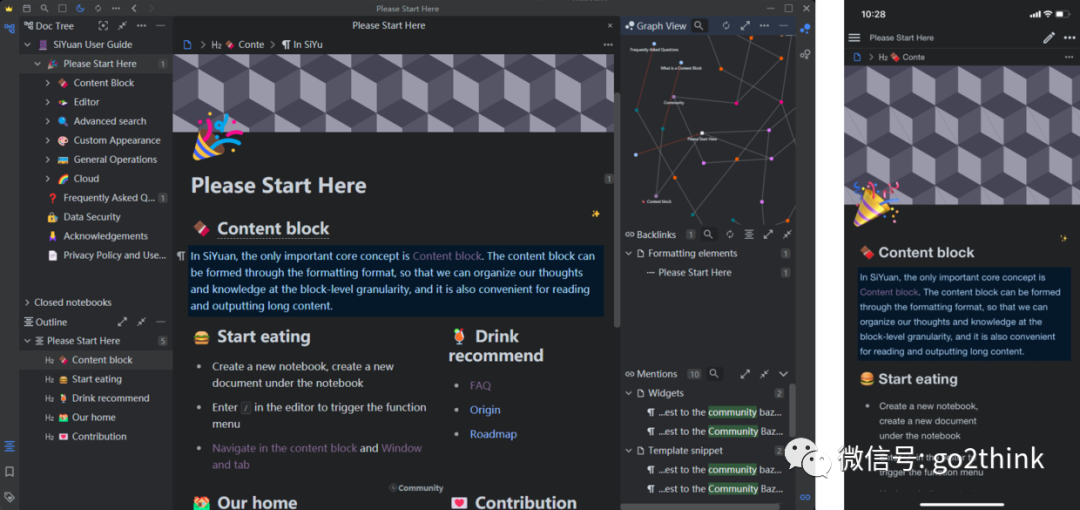
Task: Open the FAQ link
Action: tap(480, 385)
